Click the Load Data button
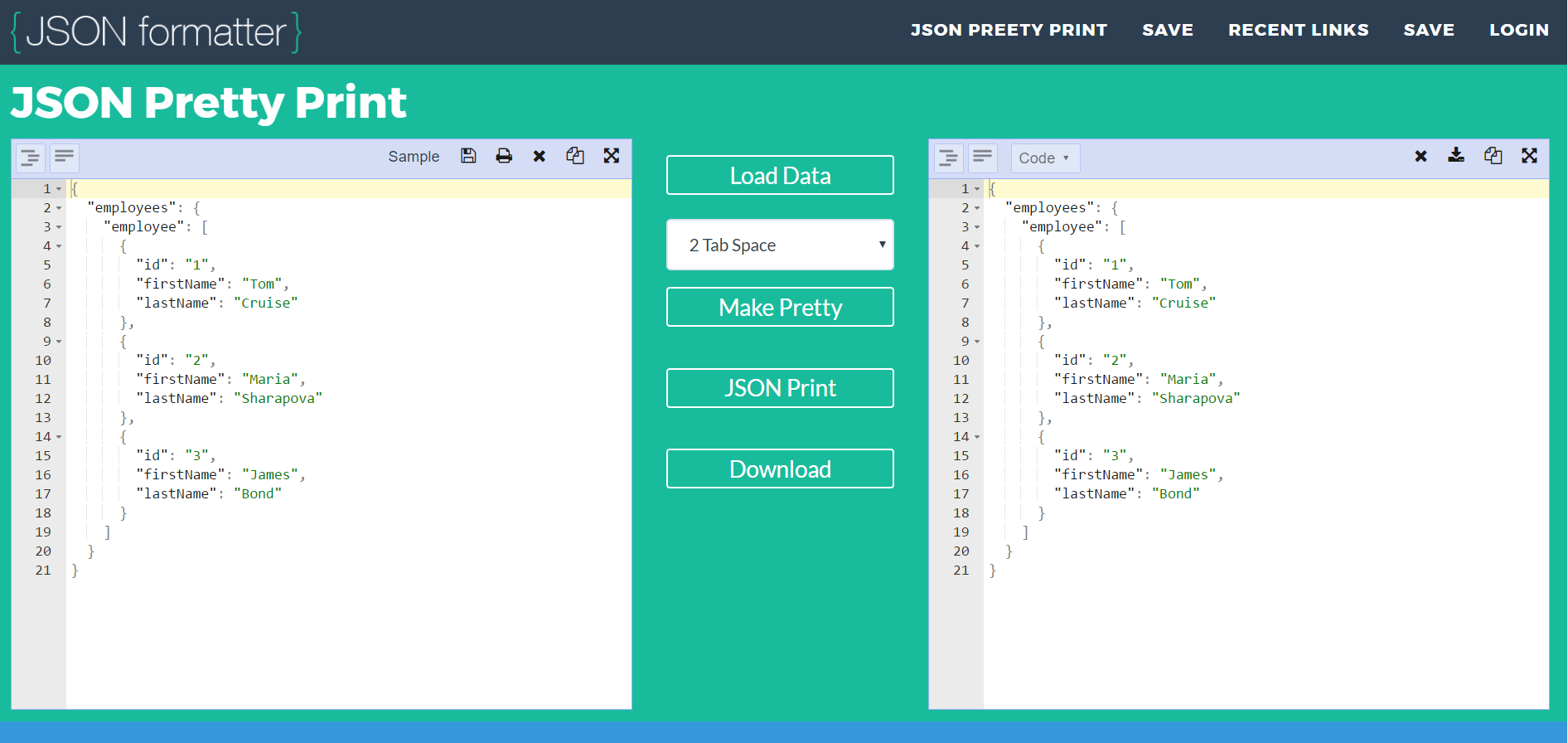1568x743 pixels. (x=780, y=175)
